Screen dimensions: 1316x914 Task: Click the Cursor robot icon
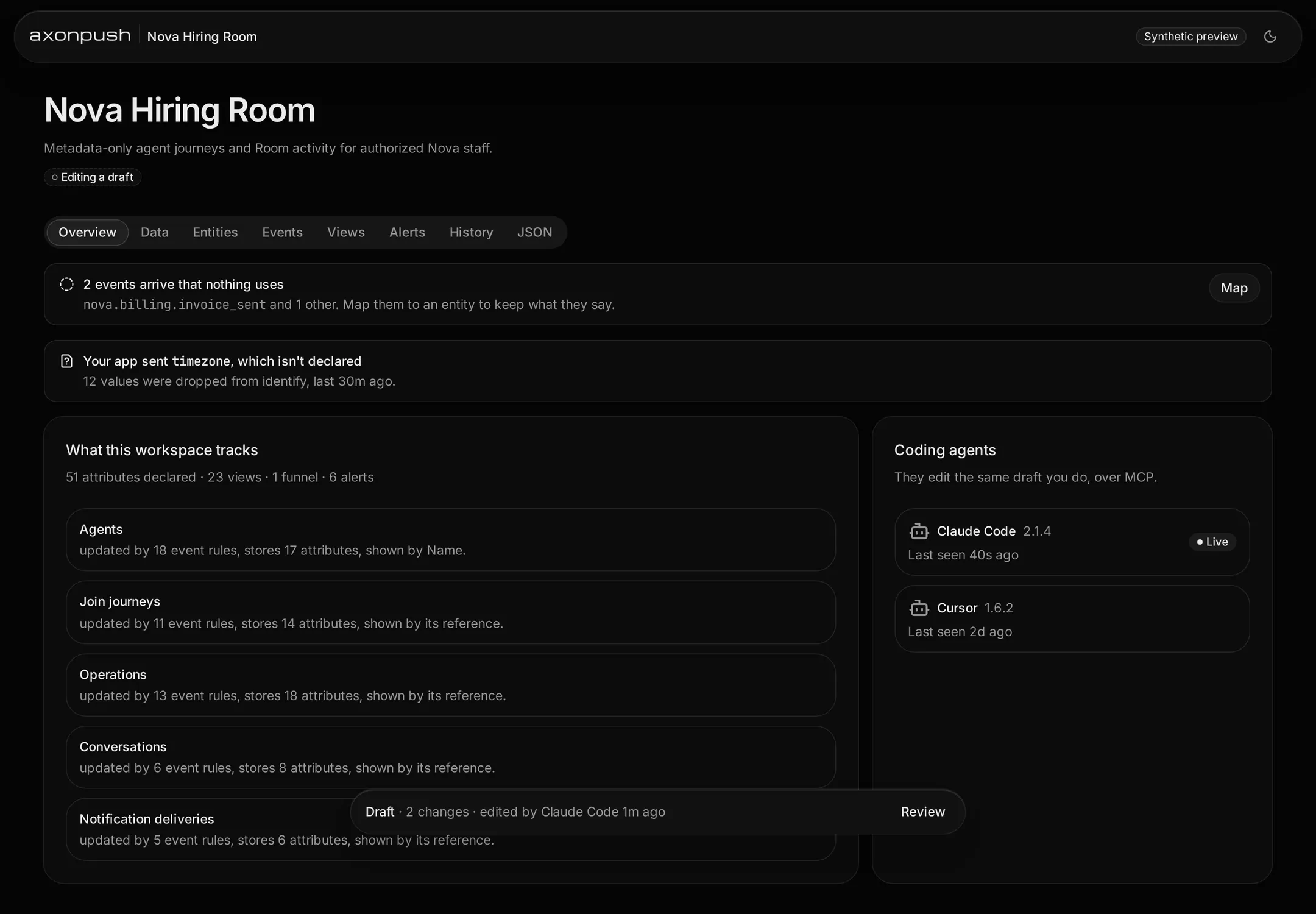click(x=919, y=608)
